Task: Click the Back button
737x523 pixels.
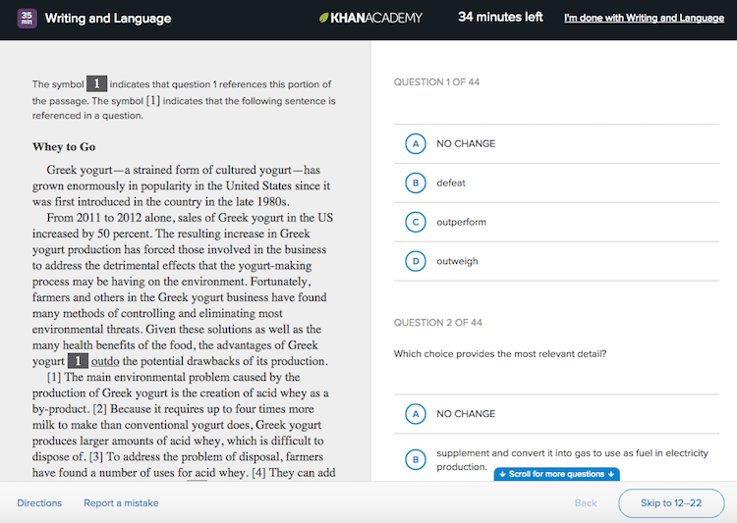Action: click(x=585, y=503)
